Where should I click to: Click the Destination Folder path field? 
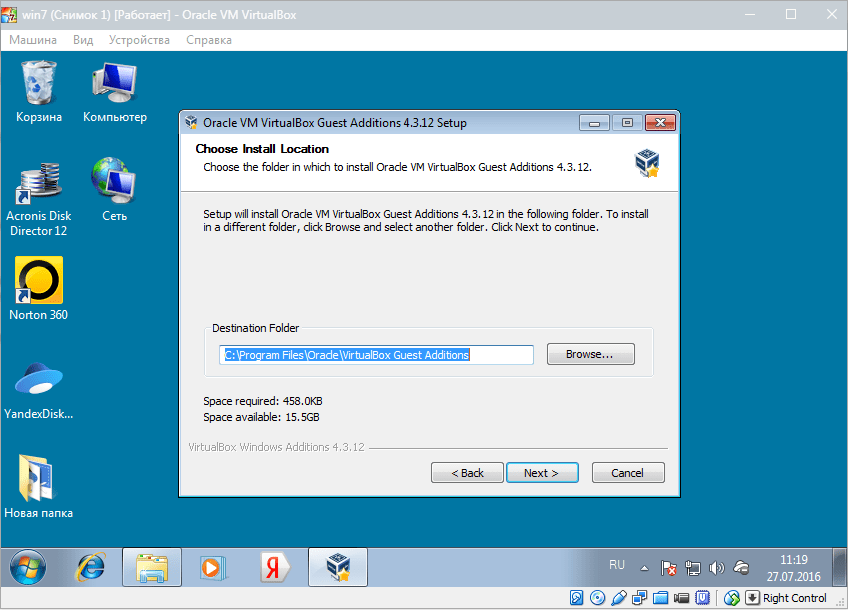coord(376,355)
